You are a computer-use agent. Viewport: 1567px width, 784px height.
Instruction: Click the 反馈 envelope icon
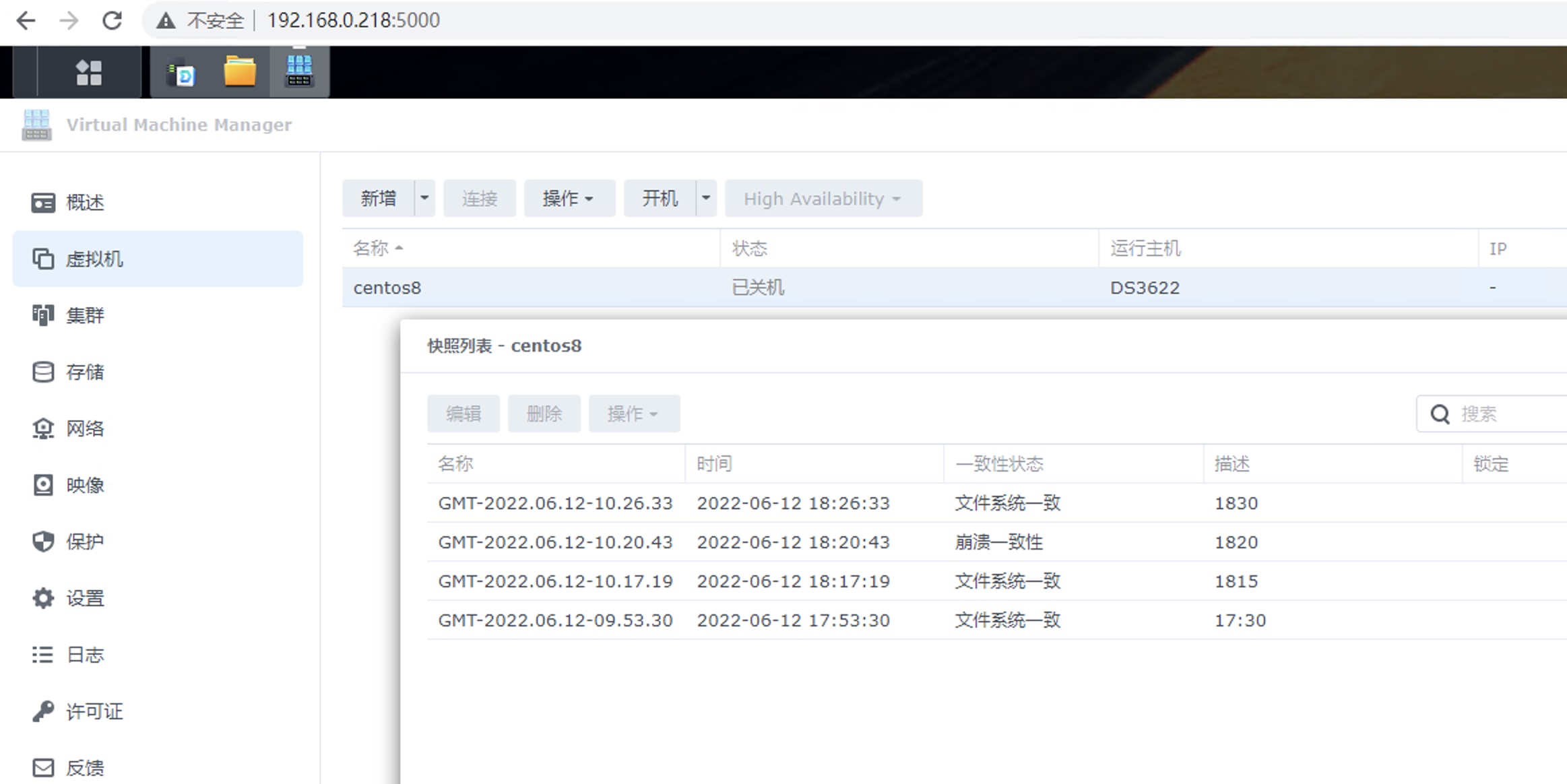click(x=43, y=768)
